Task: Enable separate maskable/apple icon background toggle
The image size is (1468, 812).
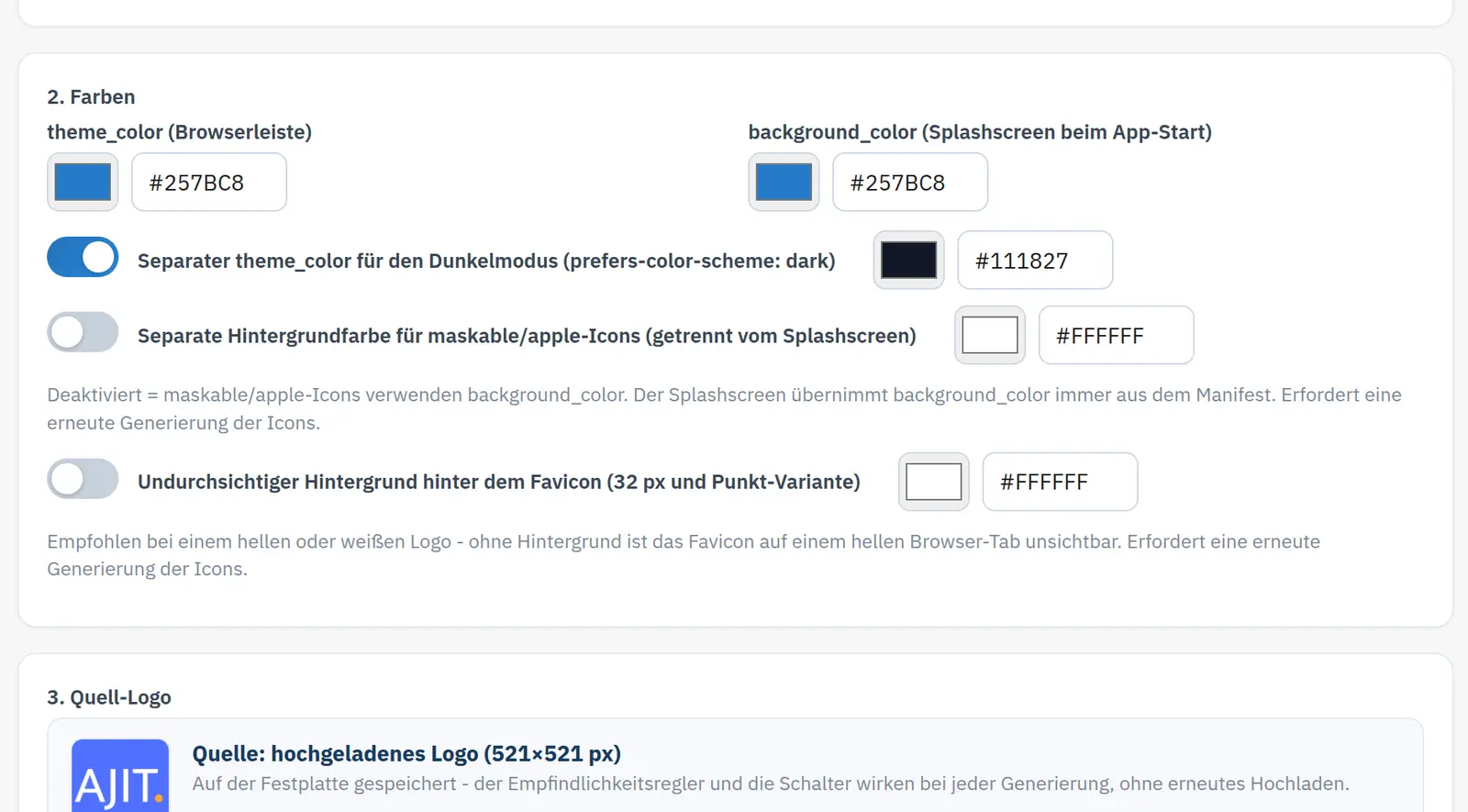Action: 83,332
